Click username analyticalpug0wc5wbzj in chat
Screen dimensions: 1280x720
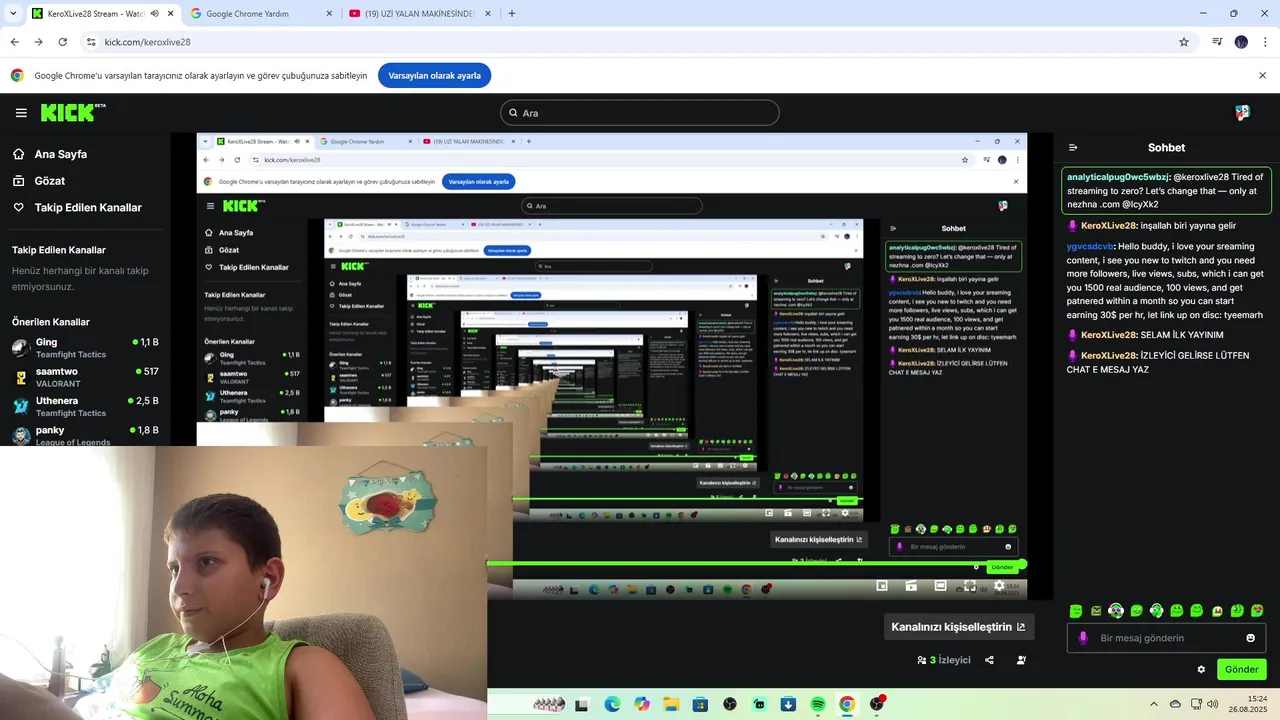(1119, 177)
